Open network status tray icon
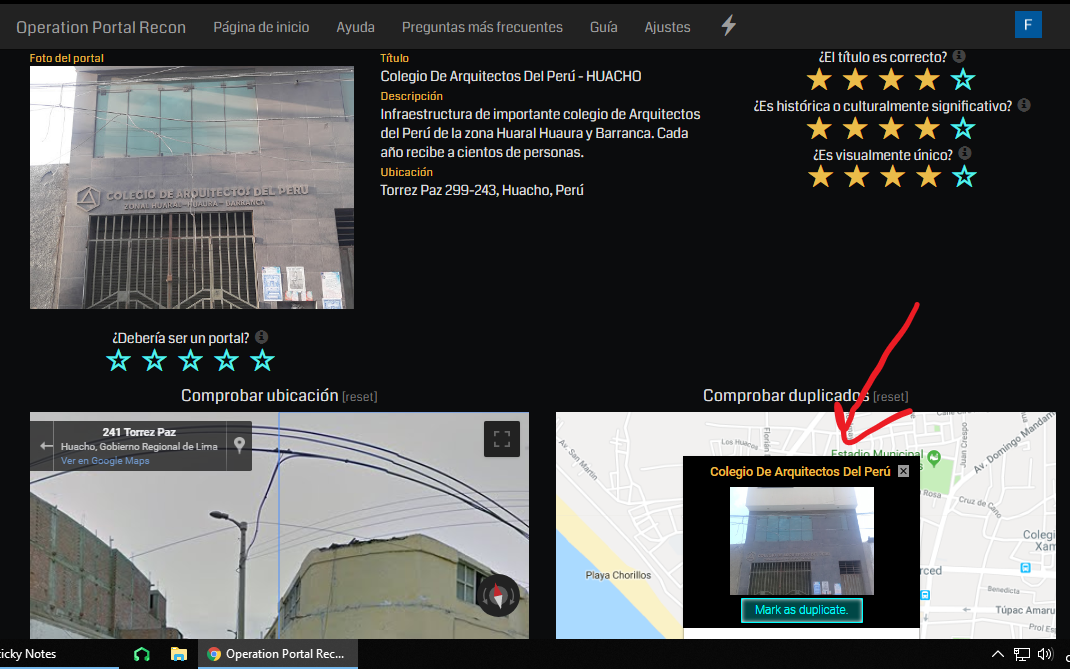Viewport: 1070px width, 669px height. point(1021,654)
